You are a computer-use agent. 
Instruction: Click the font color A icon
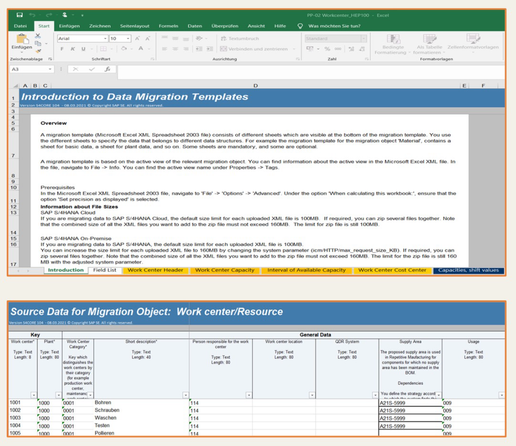[141, 49]
